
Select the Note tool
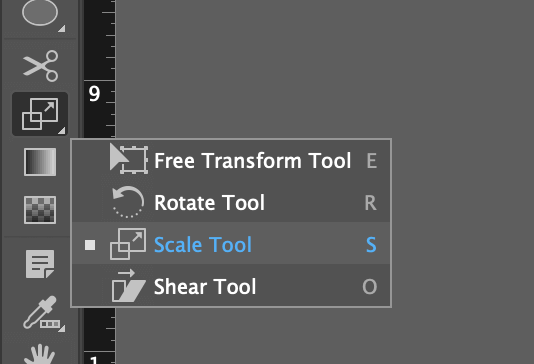pos(40,264)
